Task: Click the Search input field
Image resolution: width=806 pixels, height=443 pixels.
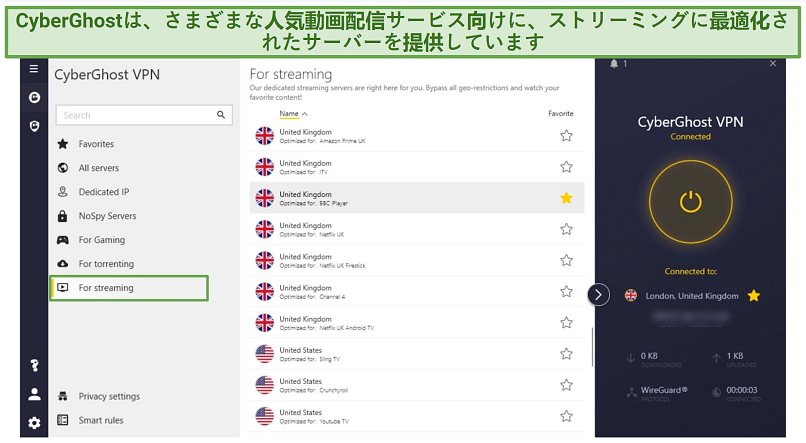Action: pos(144,115)
